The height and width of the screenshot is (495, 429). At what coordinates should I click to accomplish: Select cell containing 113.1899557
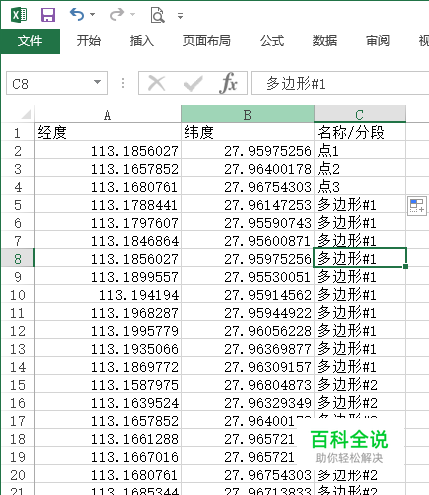(x=108, y=277)
